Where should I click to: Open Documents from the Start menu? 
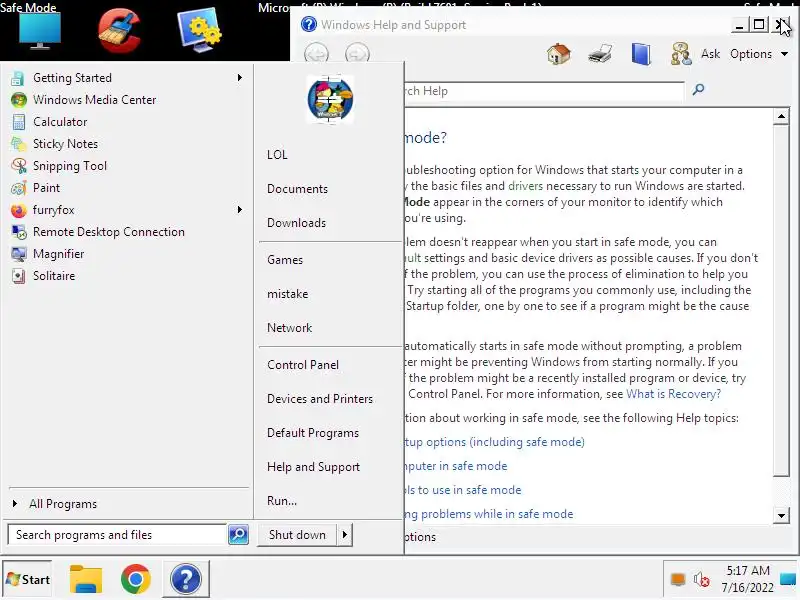tap(297, 189)
